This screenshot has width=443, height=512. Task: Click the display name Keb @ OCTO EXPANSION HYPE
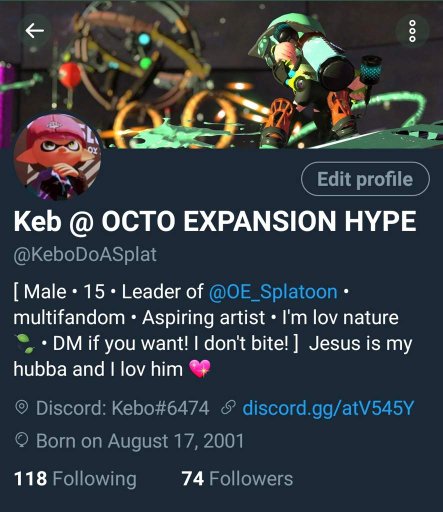coord(215,221)
